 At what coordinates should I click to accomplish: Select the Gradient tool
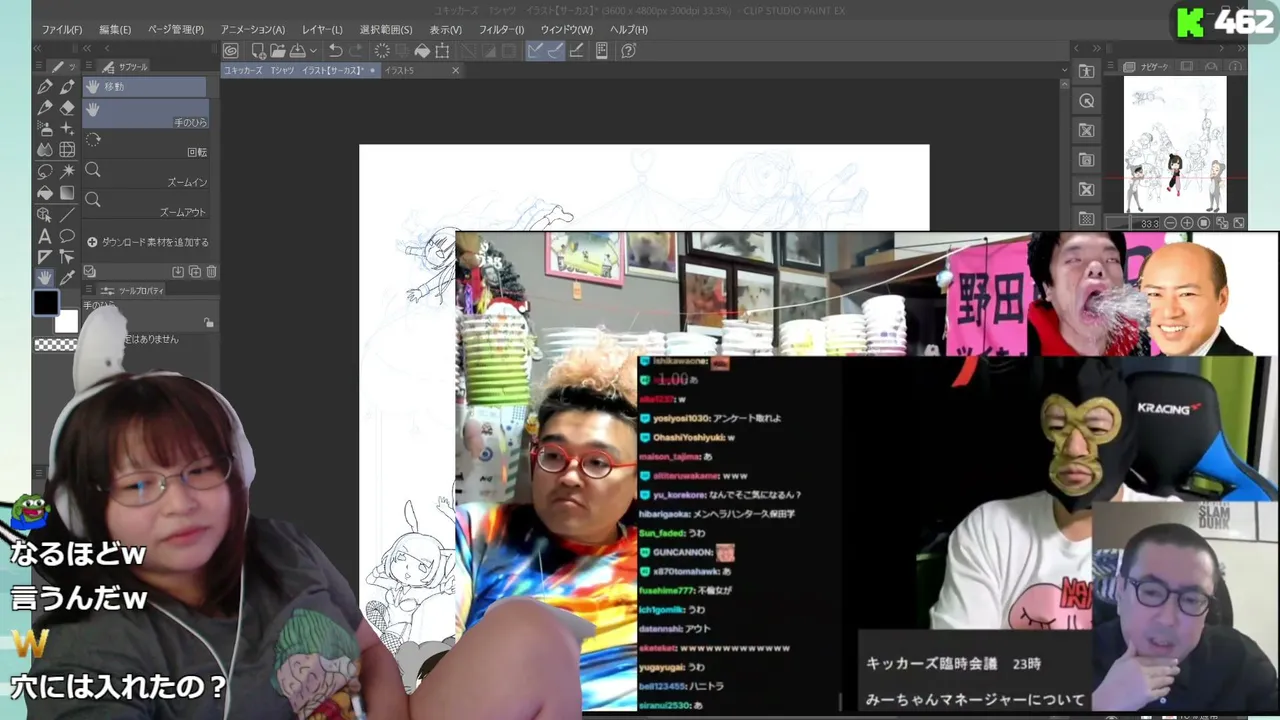pos(67,193)
